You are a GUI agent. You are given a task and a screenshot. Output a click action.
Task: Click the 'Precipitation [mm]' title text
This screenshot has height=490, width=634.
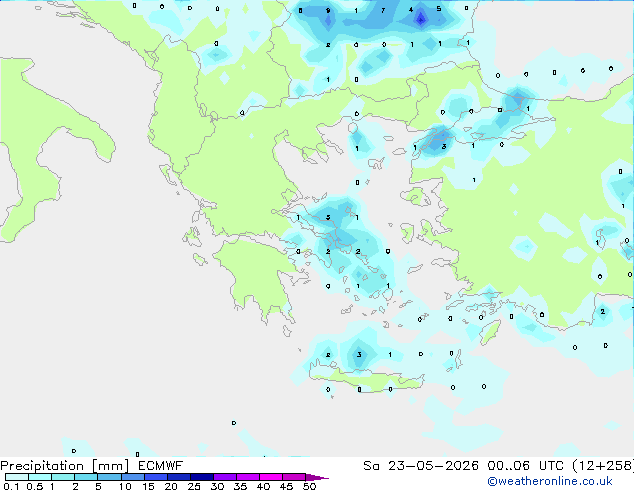(x=65, y=466)
